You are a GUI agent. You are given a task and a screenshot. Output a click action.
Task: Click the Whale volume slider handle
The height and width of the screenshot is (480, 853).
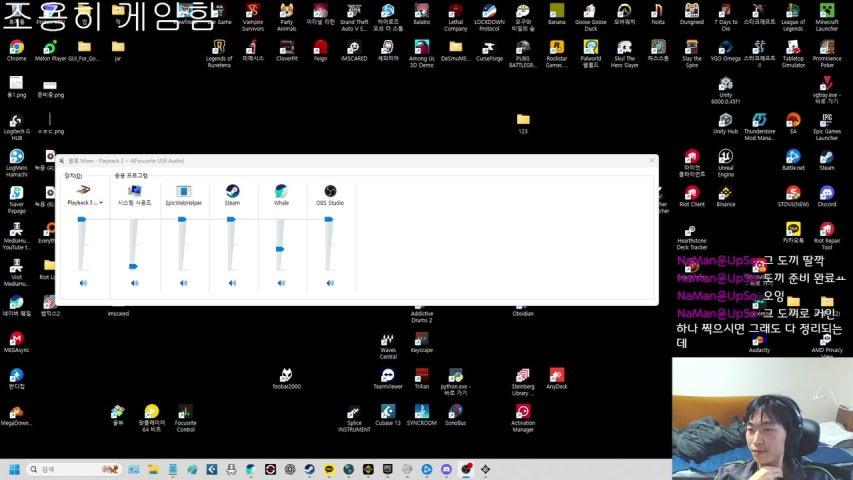point(280,248)
